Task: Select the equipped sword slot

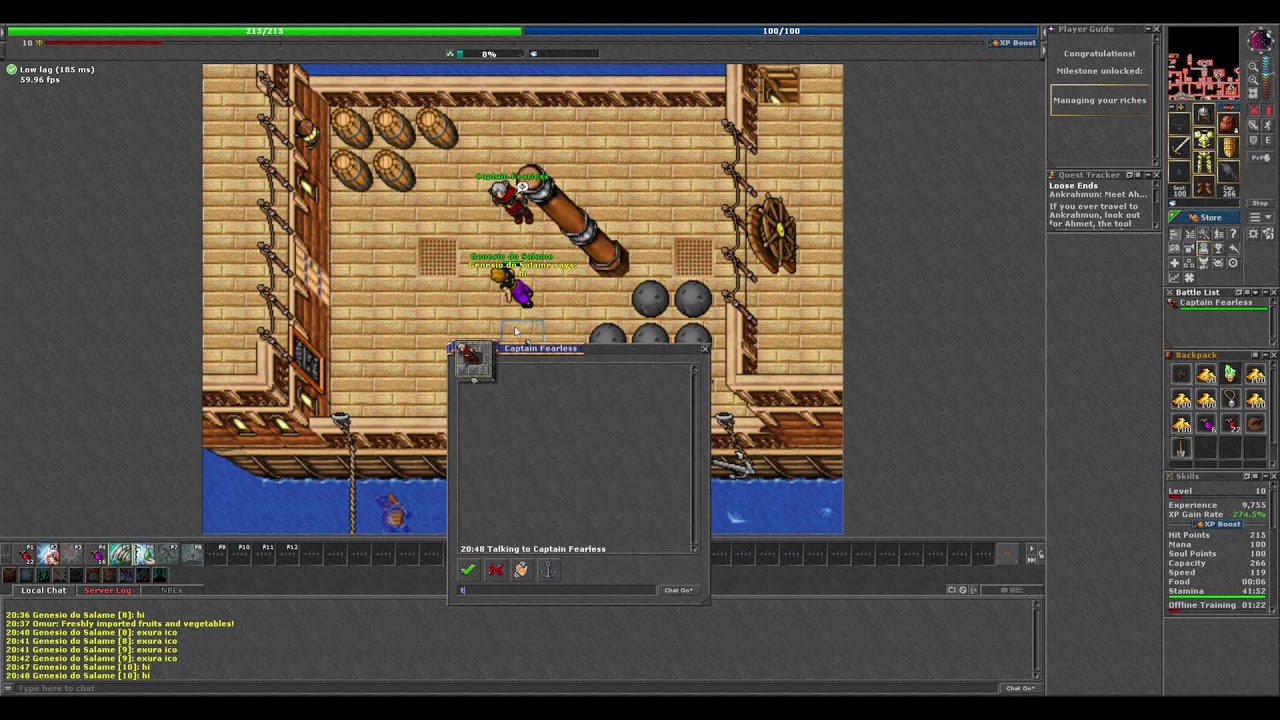Action: coord(1180,148)
